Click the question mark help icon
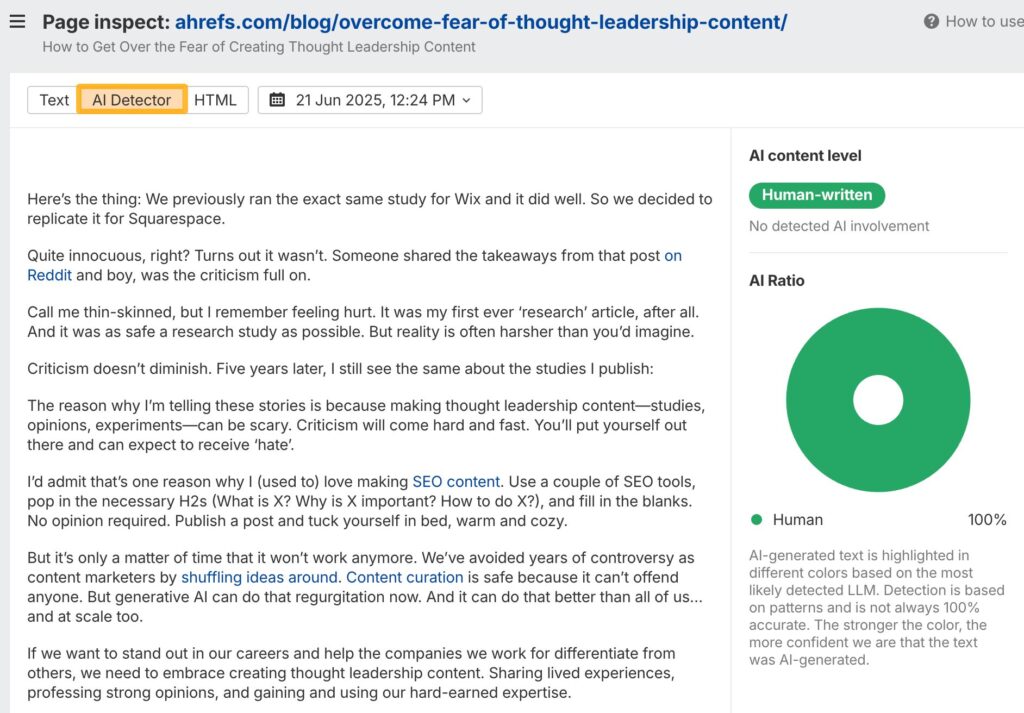This screenshot has height=713, width=1024. click(931, 21)
